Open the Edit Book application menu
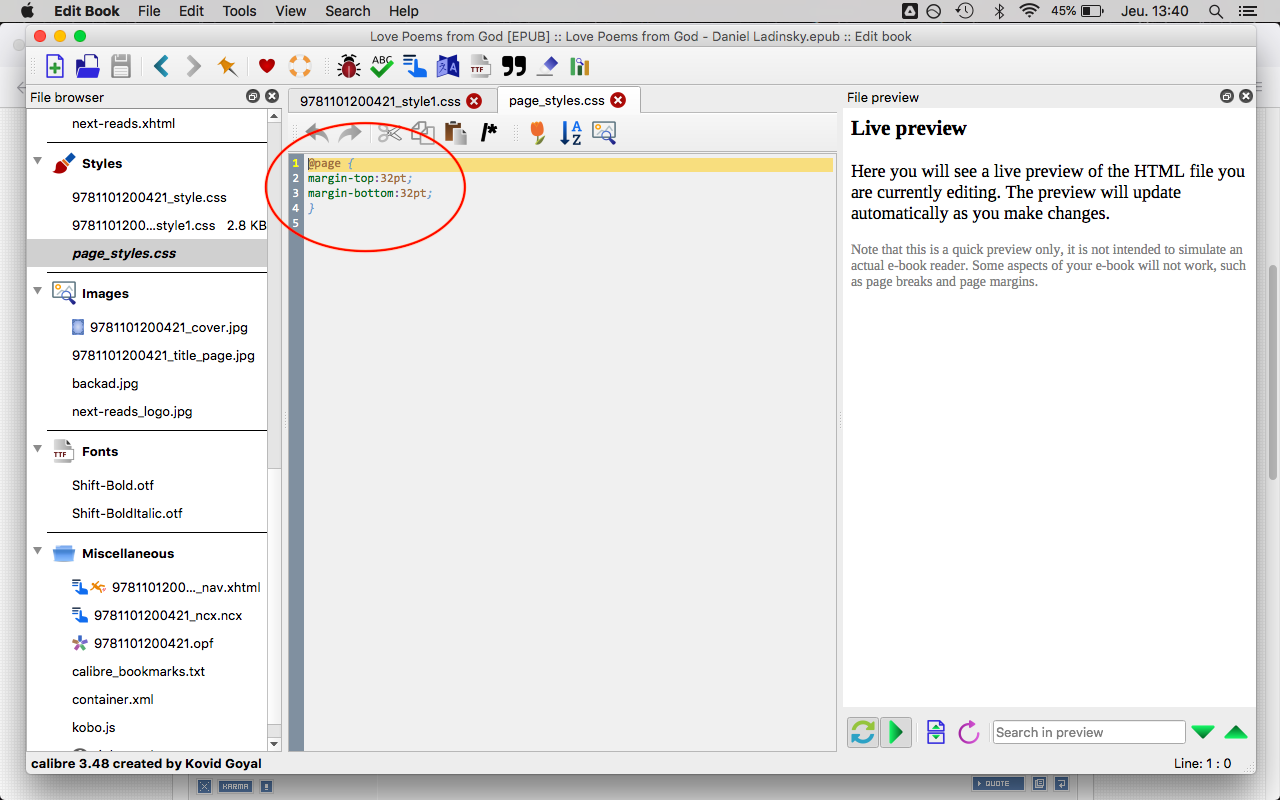Viewport: 1280px width, 800px height. pyautogui.click(x=87, y=11)
